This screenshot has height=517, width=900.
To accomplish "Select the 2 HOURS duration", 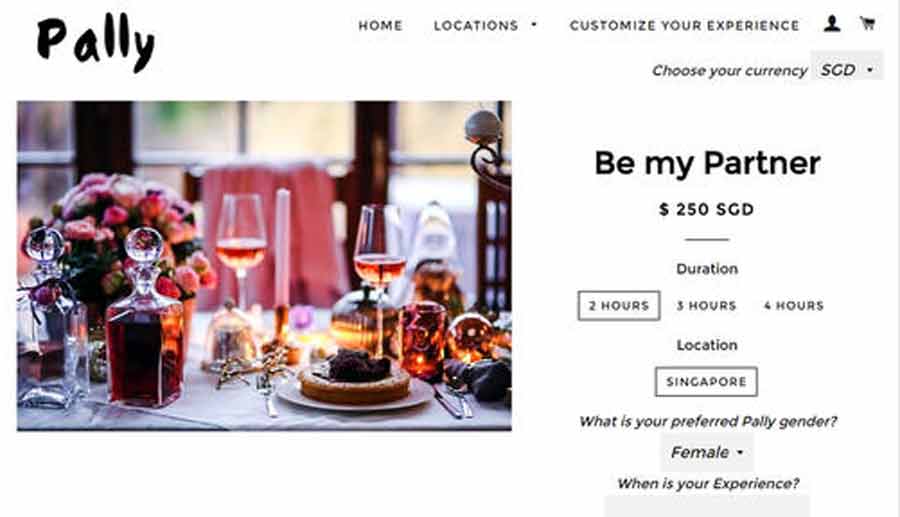I will click(x=618, y=306).
